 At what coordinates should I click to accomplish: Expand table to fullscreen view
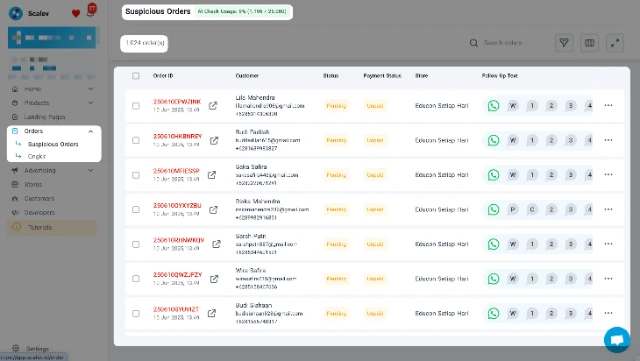pos(615,42)
